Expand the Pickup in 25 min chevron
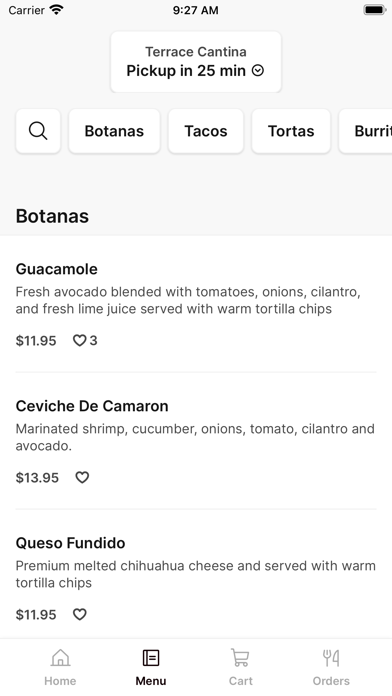 coord(258,71)
